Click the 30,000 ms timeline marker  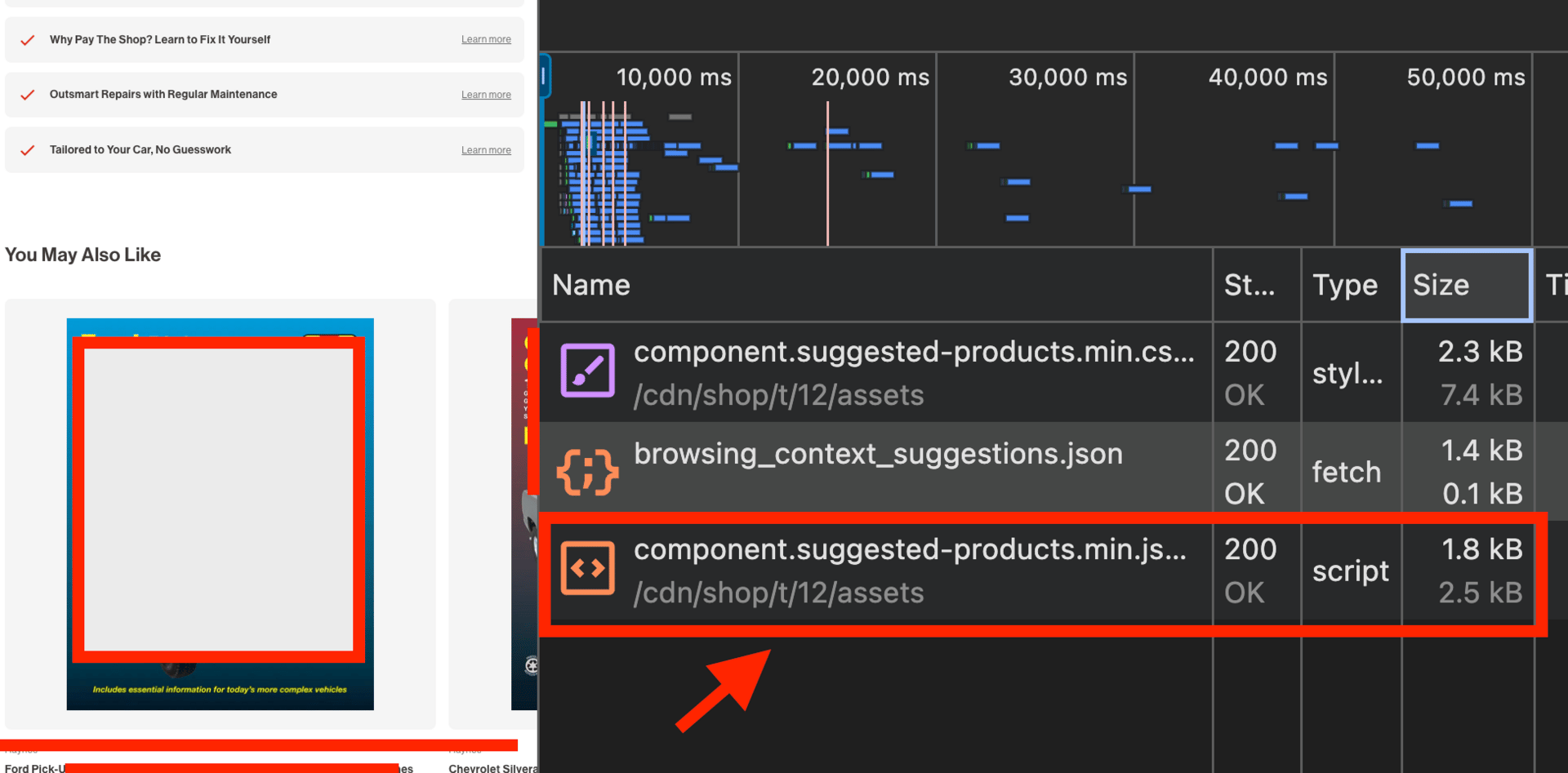pos(1067,78)
